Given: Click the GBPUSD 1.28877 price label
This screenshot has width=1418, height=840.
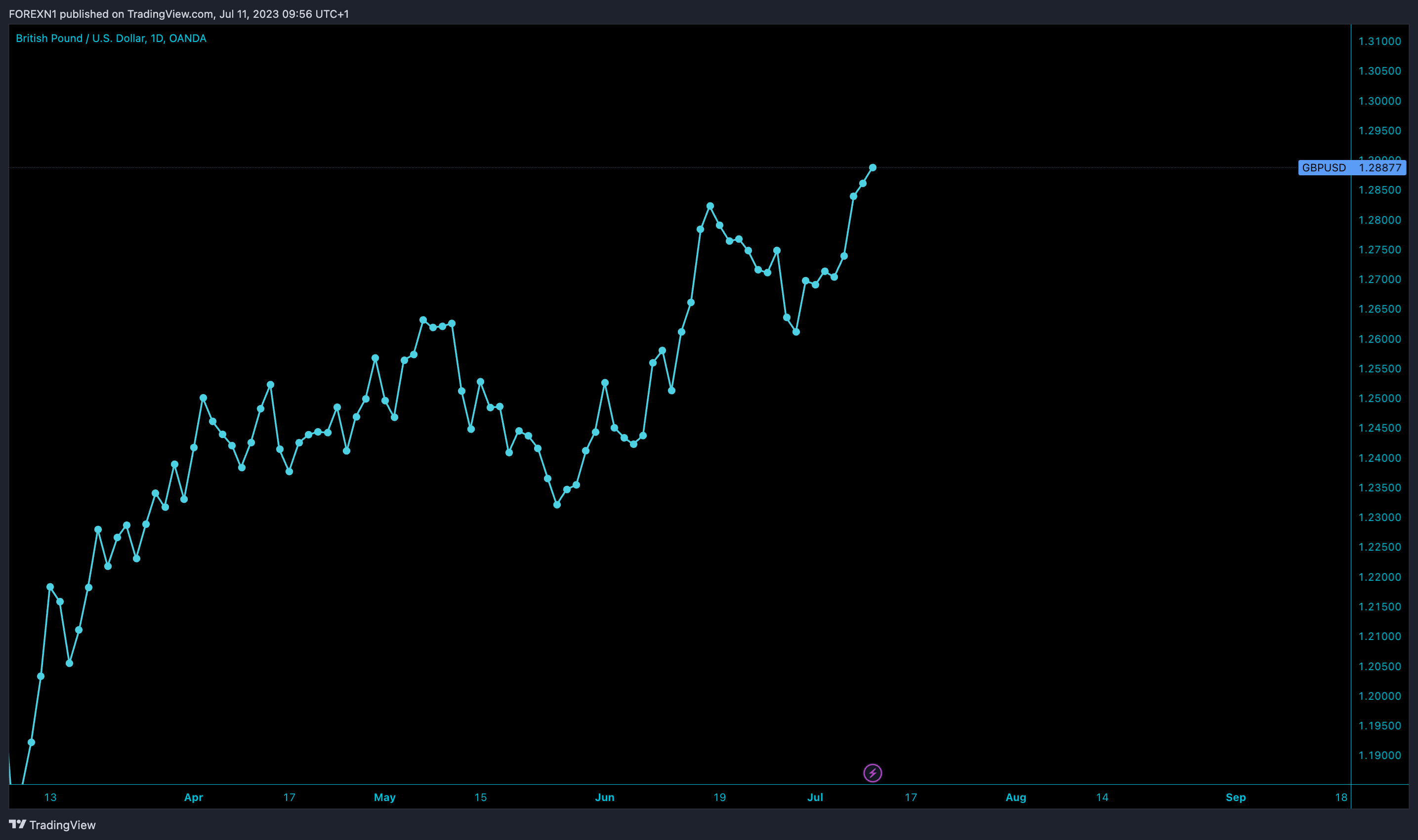Looking at the screenshot, I should [x=1352, y=167].
